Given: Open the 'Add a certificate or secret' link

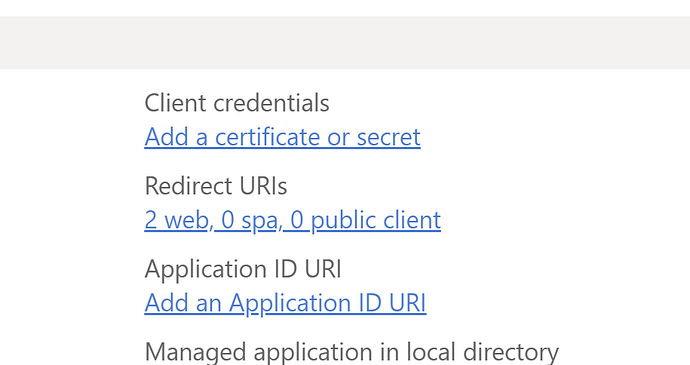Looking at the screenshot, I should pyautogui.click(x=283, y=137).
